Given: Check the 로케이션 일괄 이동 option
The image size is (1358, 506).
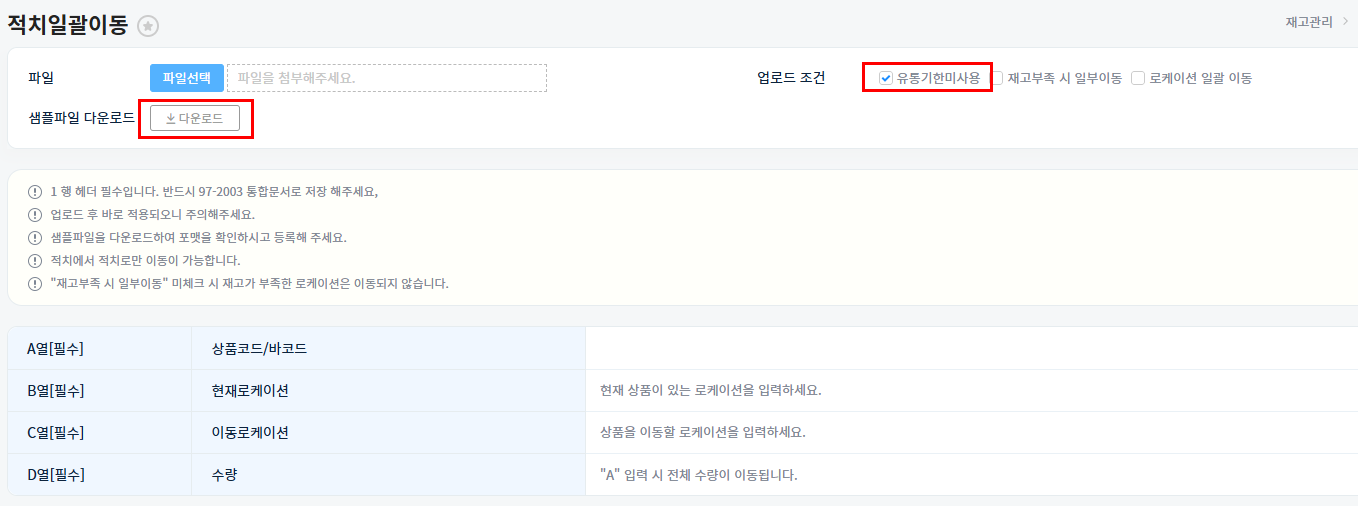Looking at the screenshot, I should [1138, 78].
